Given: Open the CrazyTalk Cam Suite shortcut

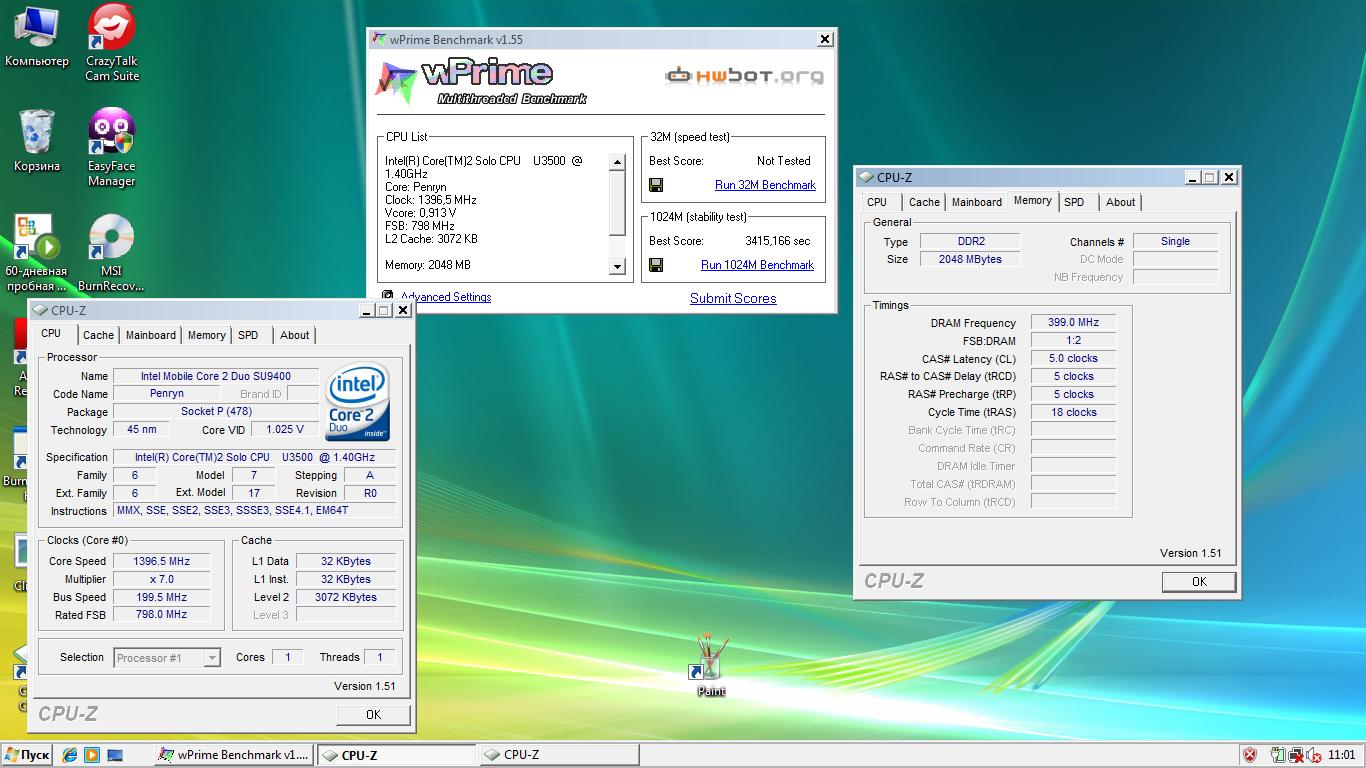Looking at the screenshot, I should coord(112,42).
